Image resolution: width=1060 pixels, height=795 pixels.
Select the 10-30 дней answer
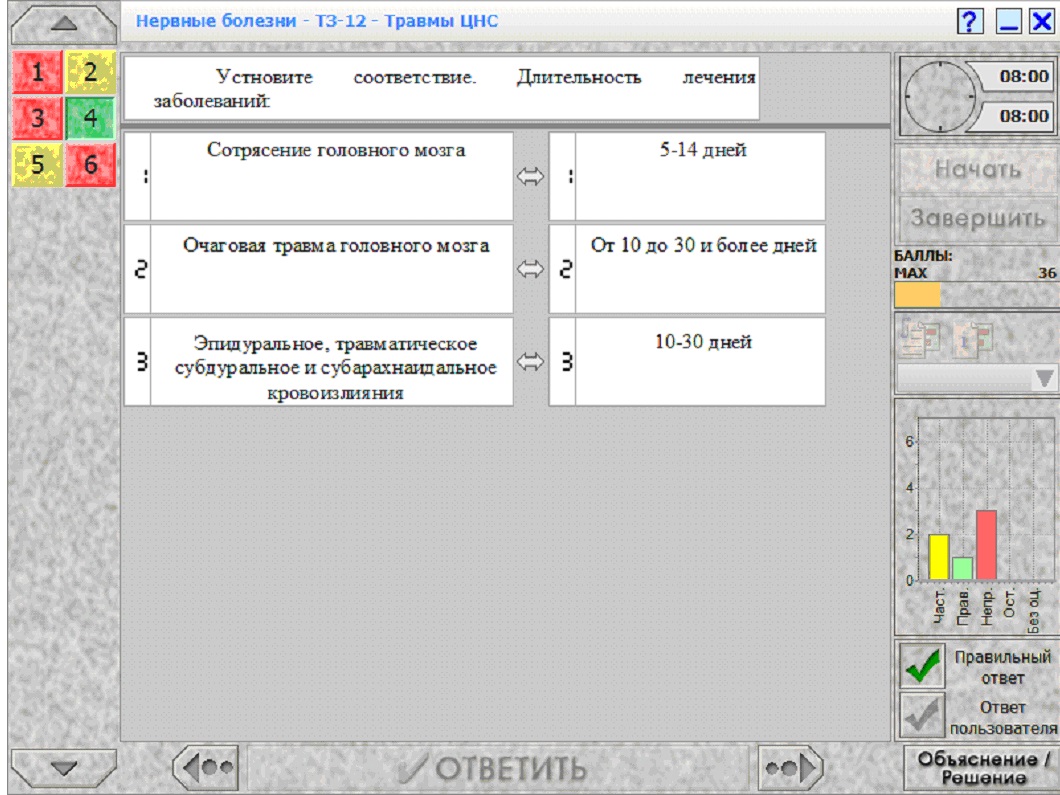pyautogui.click(x=700, y=362)
